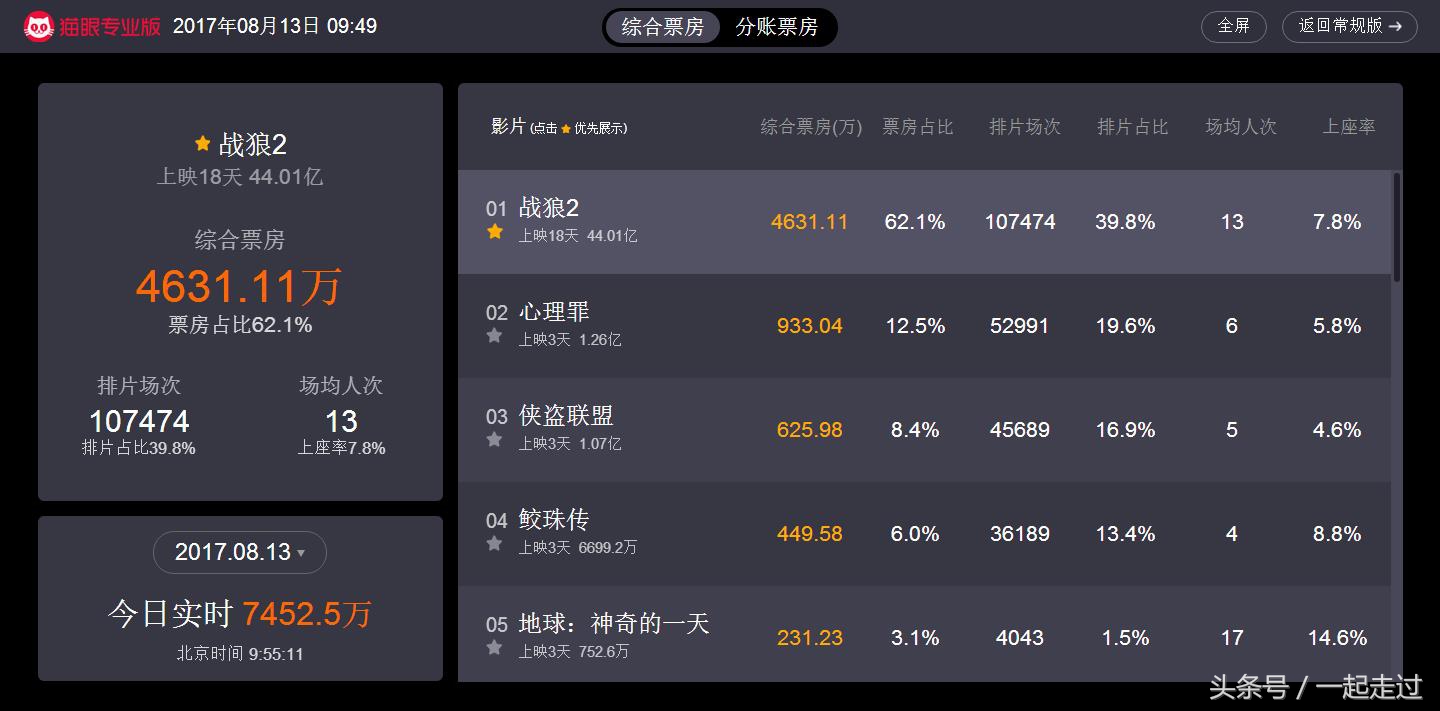The image size is (1440, 711).
Task: Toggle priority display star for 鲛珠传
Action: (494, 545)
